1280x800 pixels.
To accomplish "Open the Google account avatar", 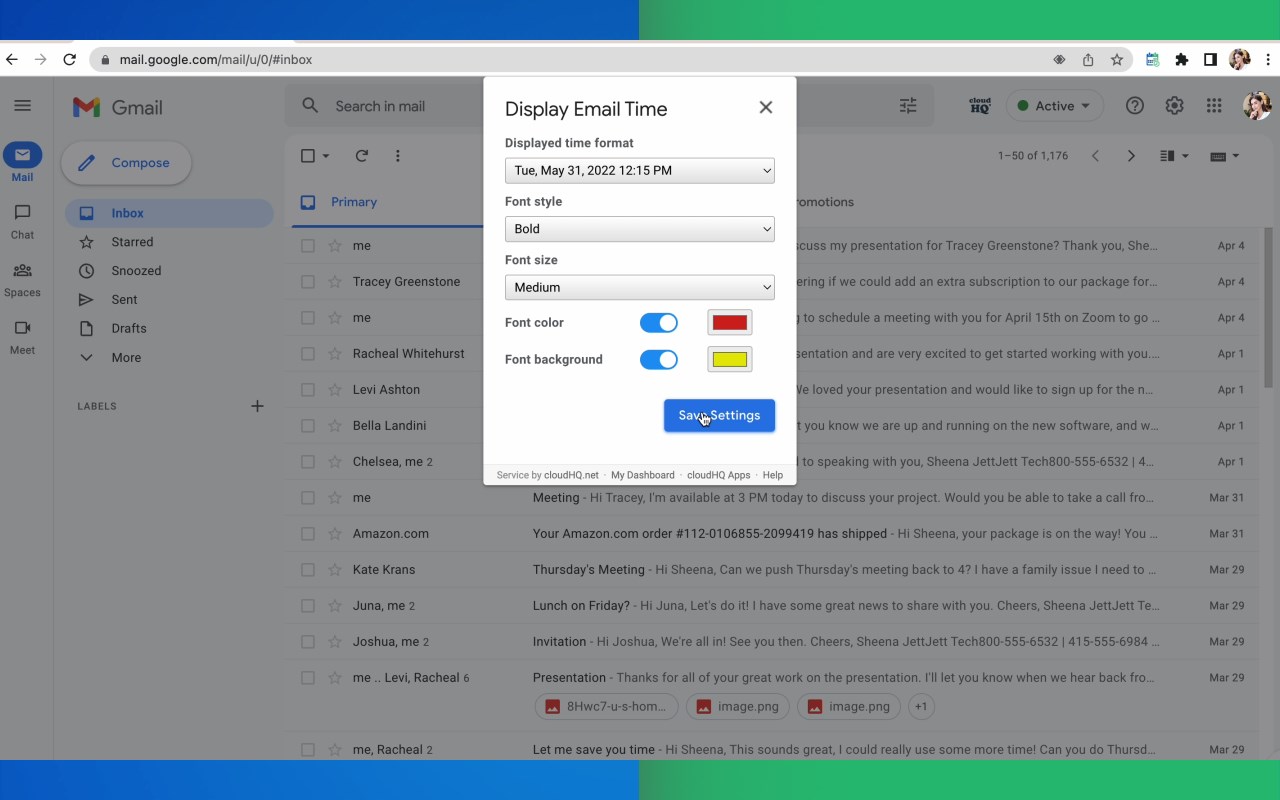I will click(x=1257, y=106).
